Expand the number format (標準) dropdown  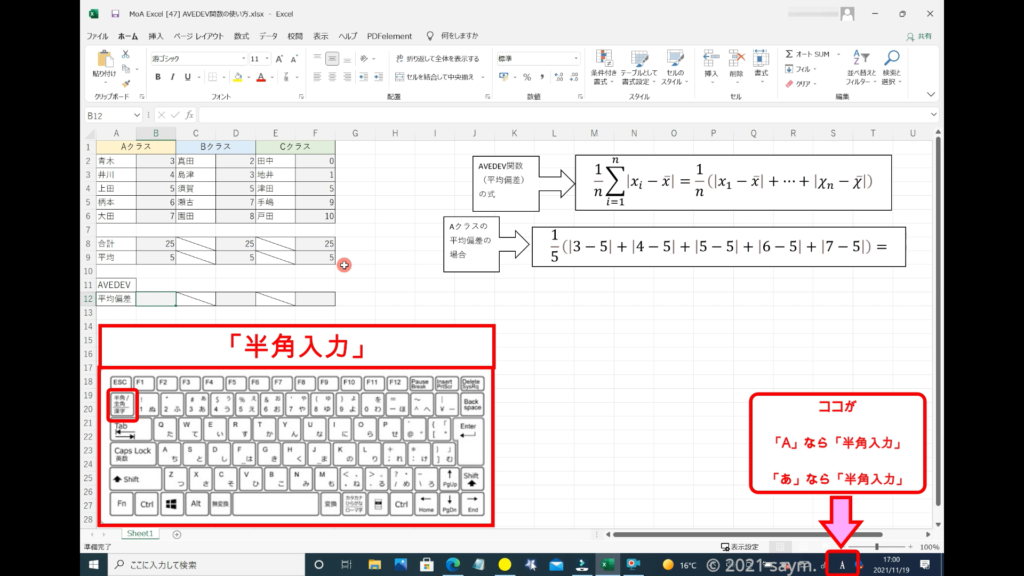pos(575,59)
